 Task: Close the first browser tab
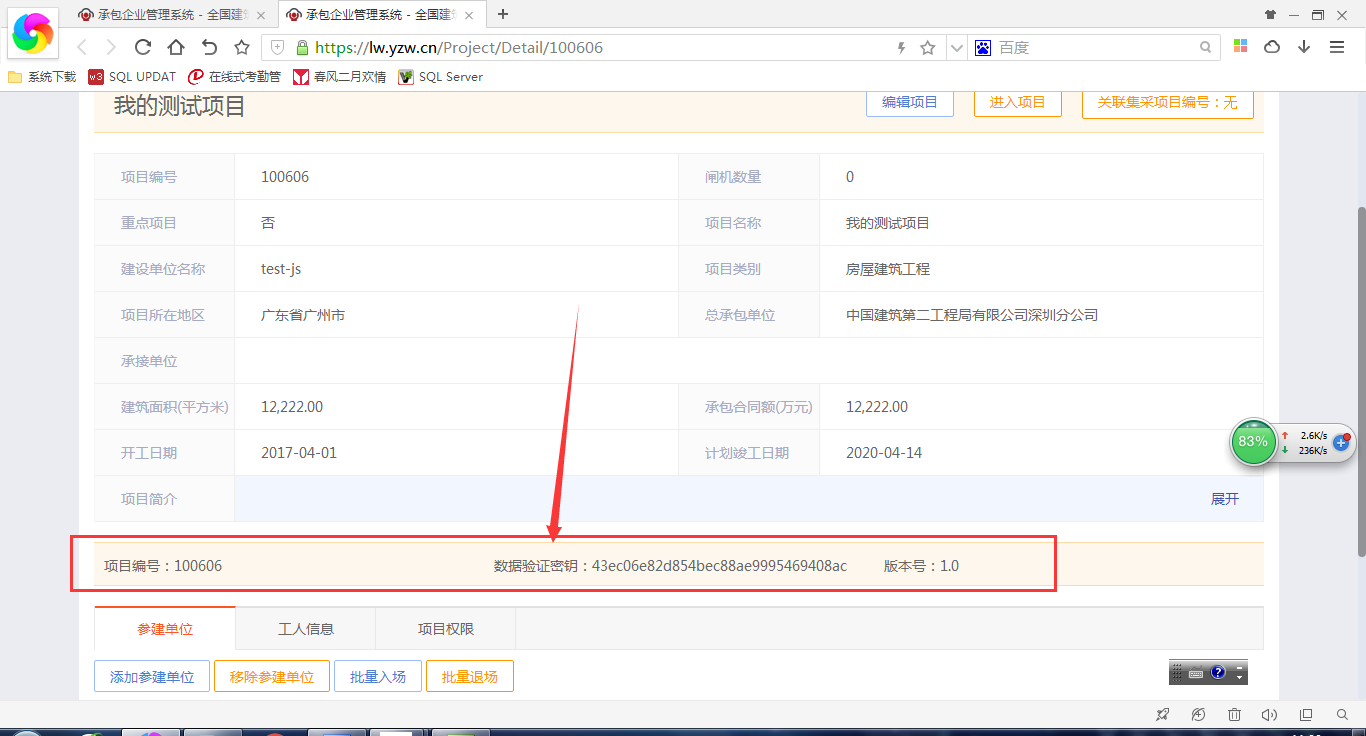[x=262, y=15]
